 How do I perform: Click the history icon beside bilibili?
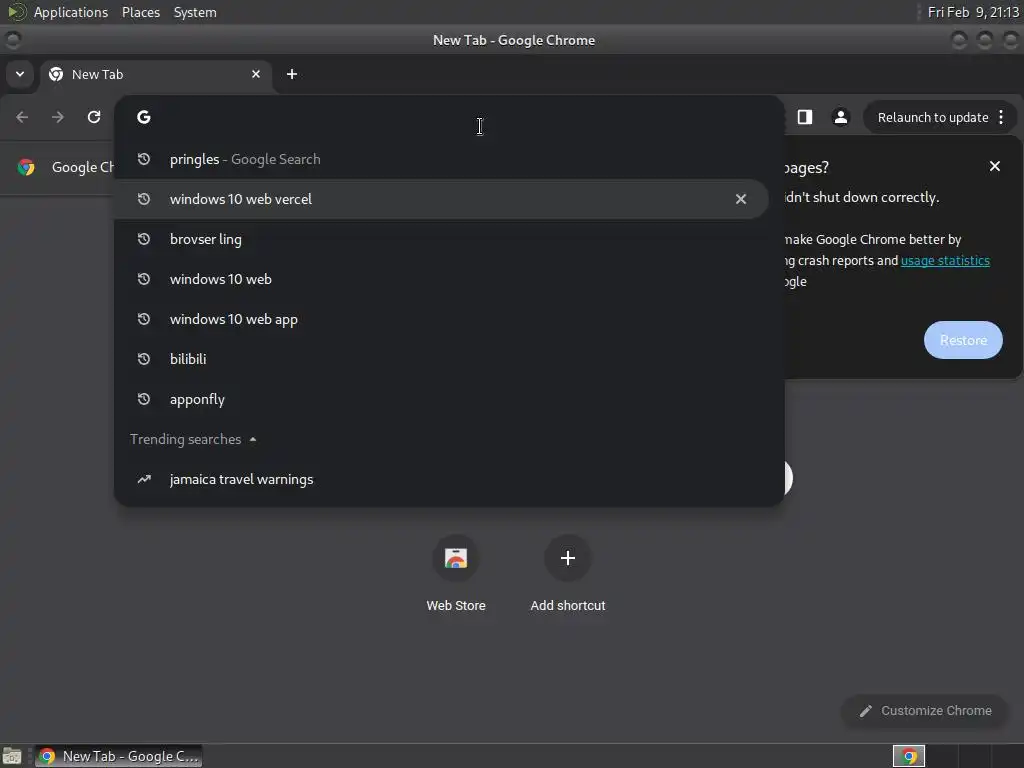[144, 359]
